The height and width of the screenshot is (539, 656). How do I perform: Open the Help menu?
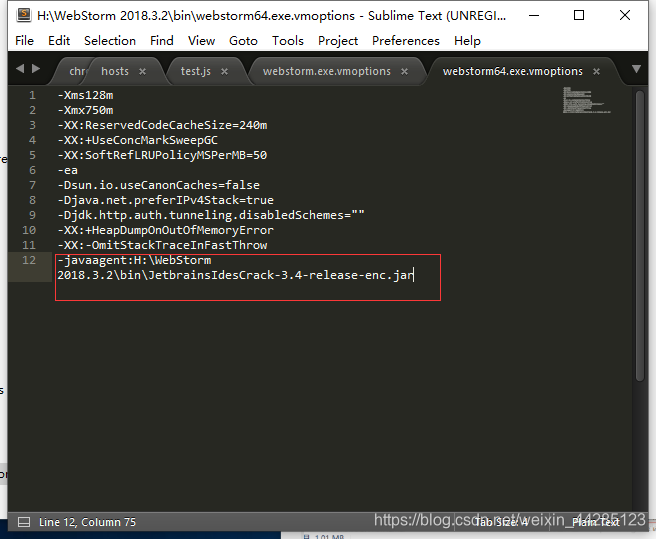(467, 41)
